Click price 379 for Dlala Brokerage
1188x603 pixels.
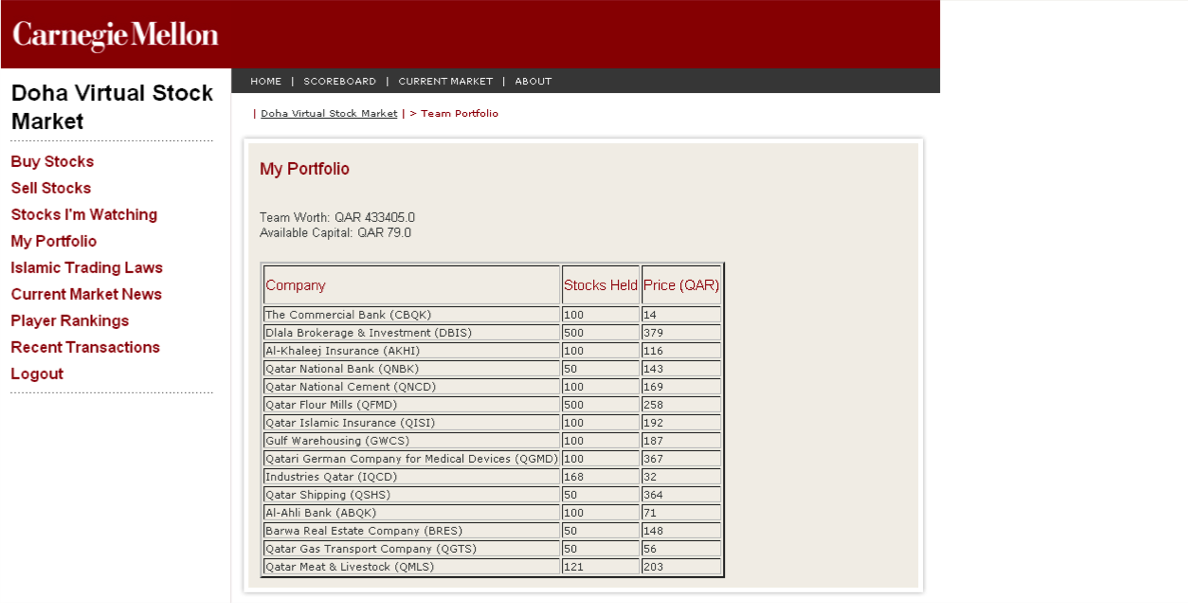click(681, 333)
